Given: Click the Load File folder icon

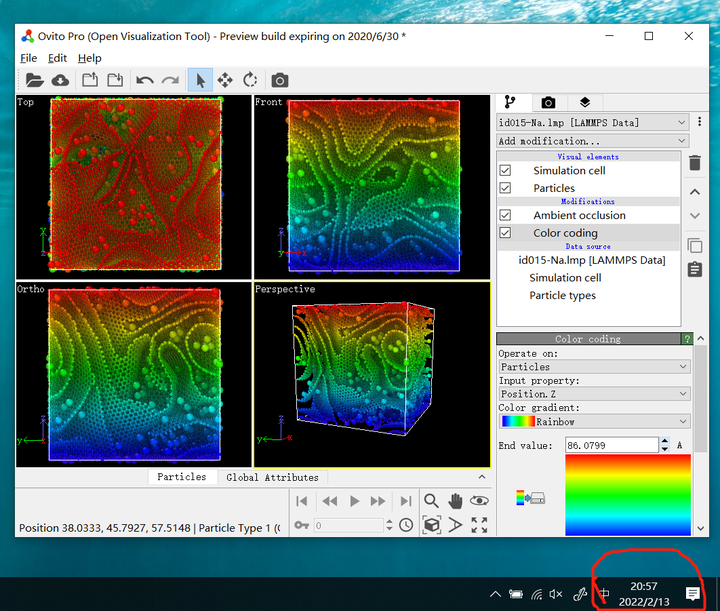Looking at the screenshot, I should (x=34, y=80).
